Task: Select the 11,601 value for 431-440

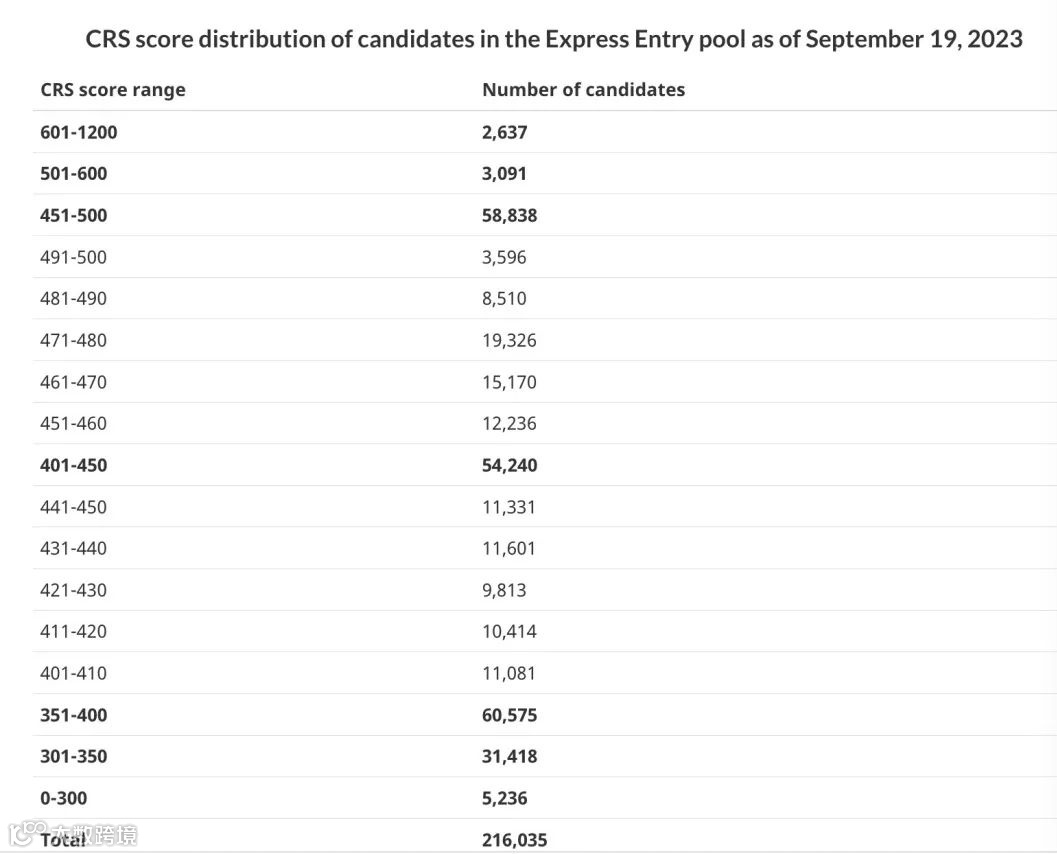Action: pos(508,548)
